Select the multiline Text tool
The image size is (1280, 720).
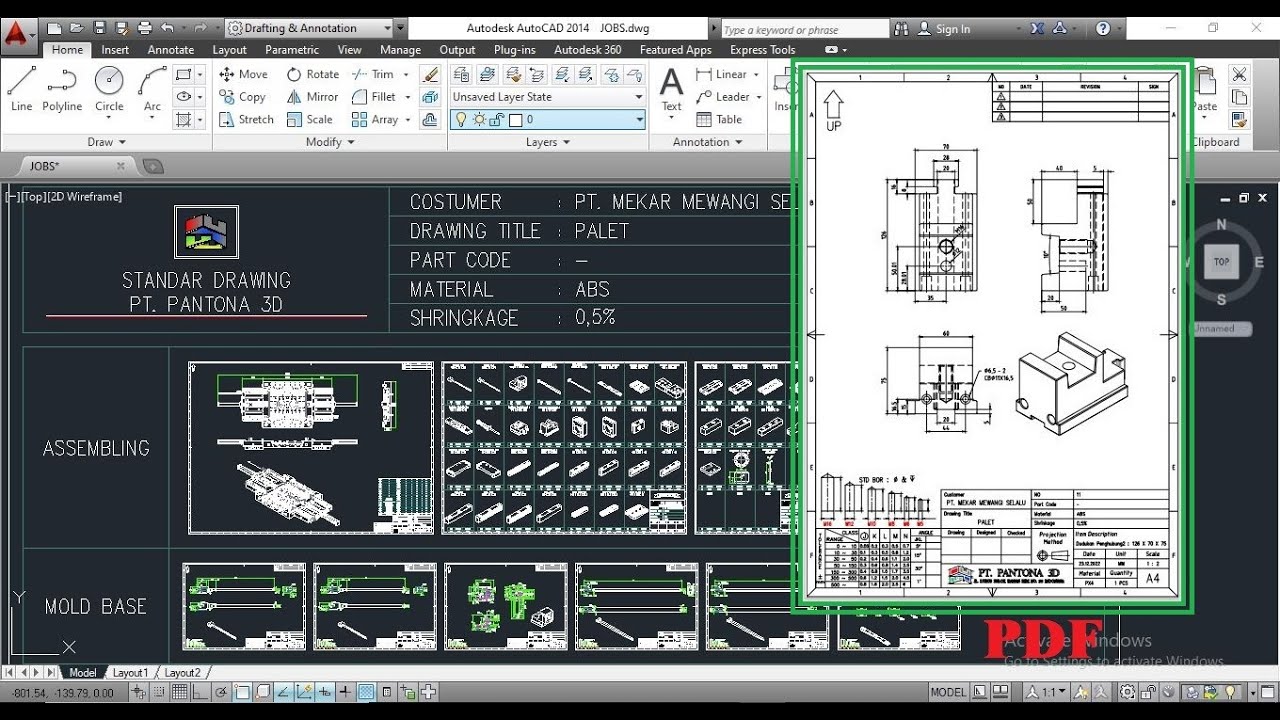pos(672,89)
